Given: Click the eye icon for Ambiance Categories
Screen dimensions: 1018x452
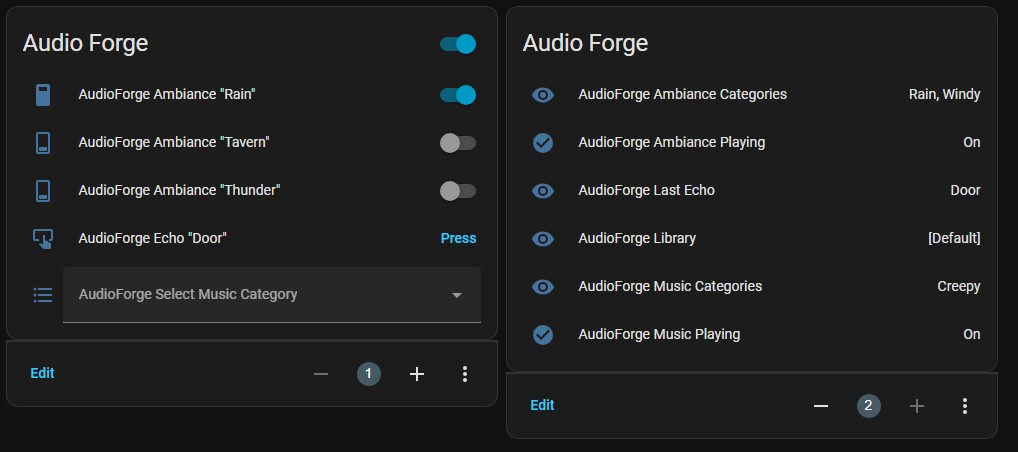Looking at the screenshot, I should 543,95.
